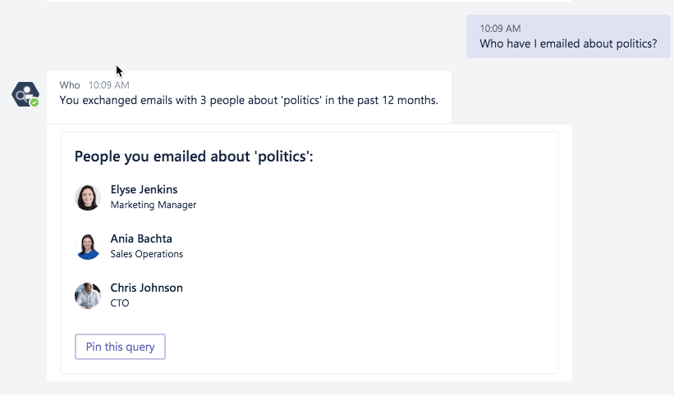Click the bot reply about 3 people exchanged emails
The image size is (674, 395).
click(249, 100)
